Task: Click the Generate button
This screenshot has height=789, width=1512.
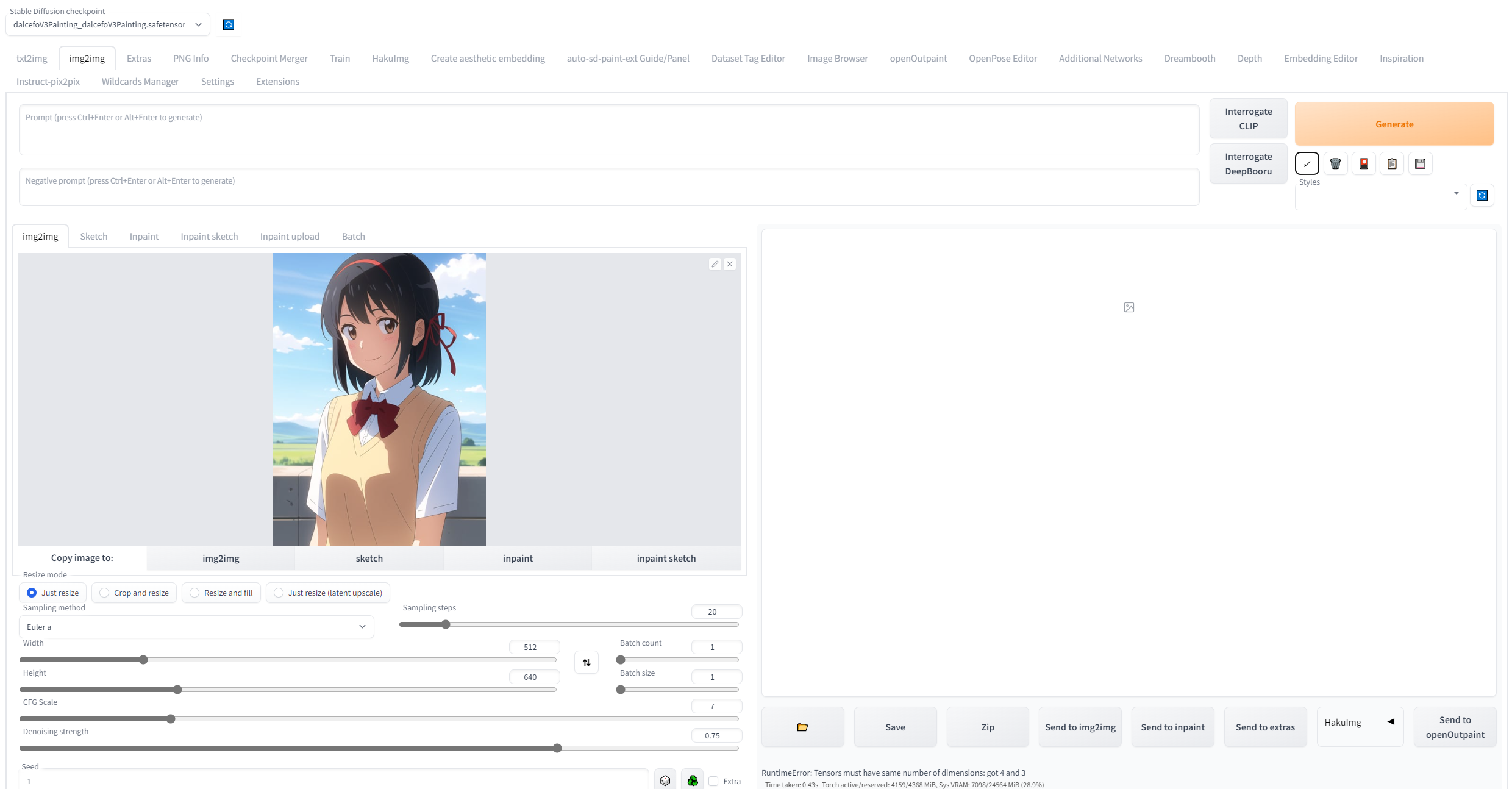Action: tap(1394, 124)
